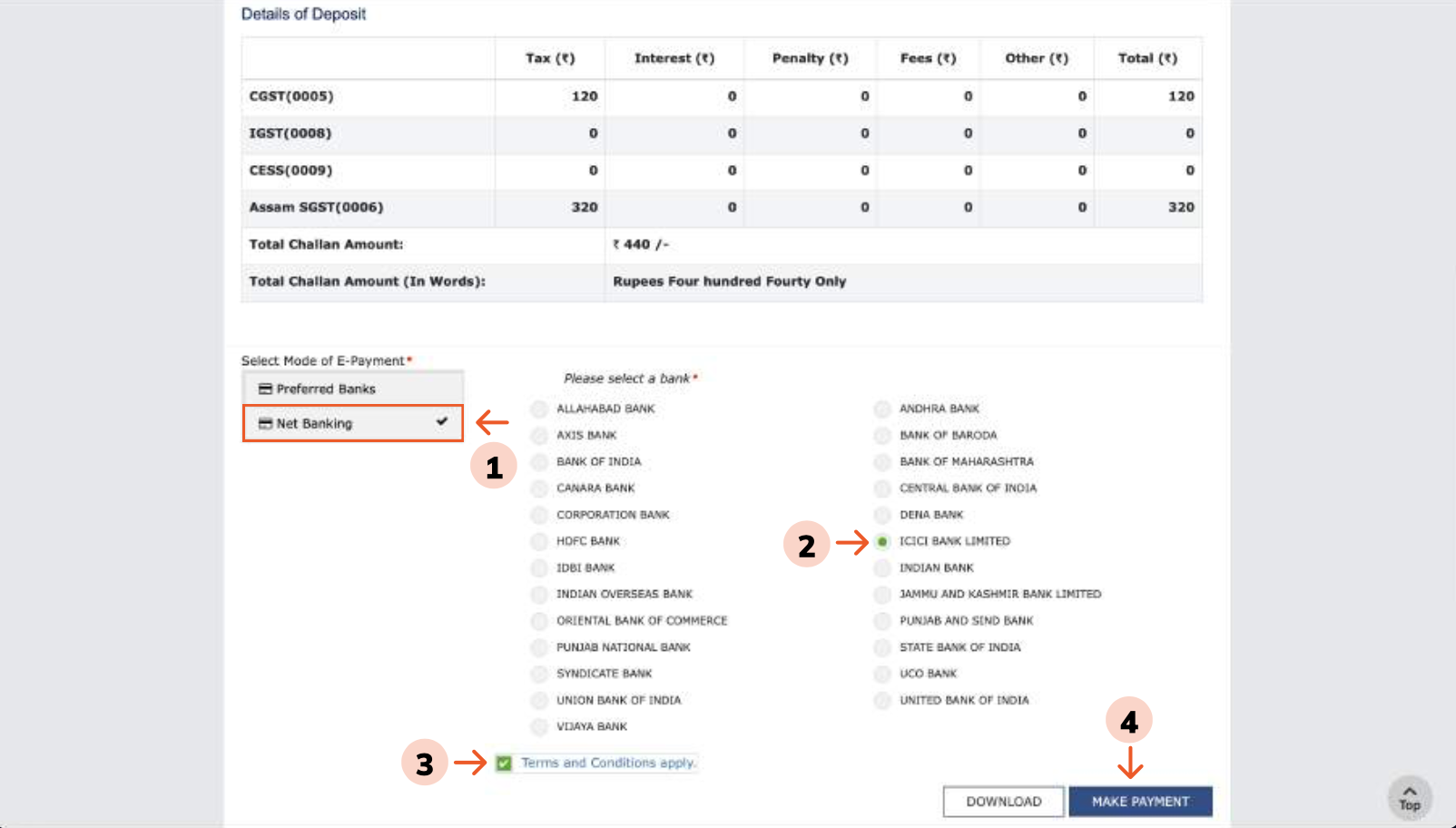This screenshot has width=1456, height=828.
Task: Pick Bank of Maharashtra radio button
Action: pos(882,461)
